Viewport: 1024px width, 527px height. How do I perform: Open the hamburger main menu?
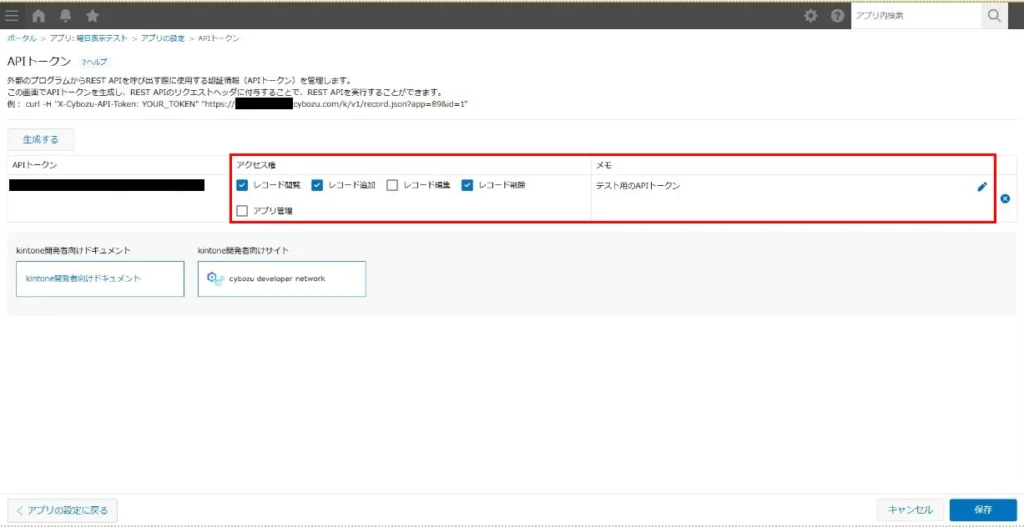(12, 16)
